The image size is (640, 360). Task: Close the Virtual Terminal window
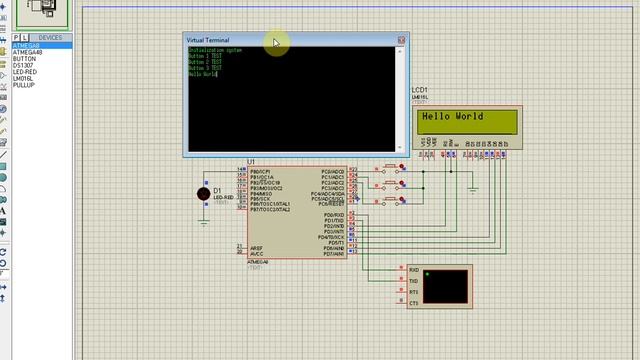(401, 40)
